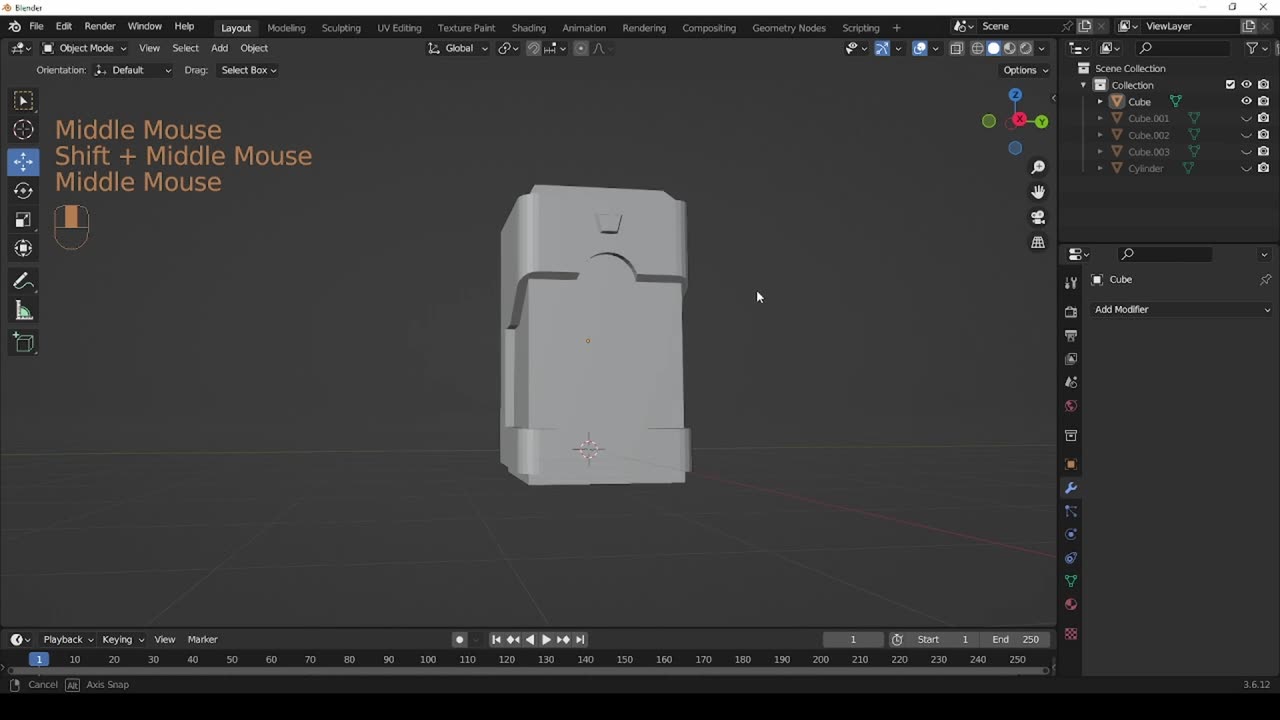
Task: Switch to Modeling workspace tab
Action: (286, 28)
